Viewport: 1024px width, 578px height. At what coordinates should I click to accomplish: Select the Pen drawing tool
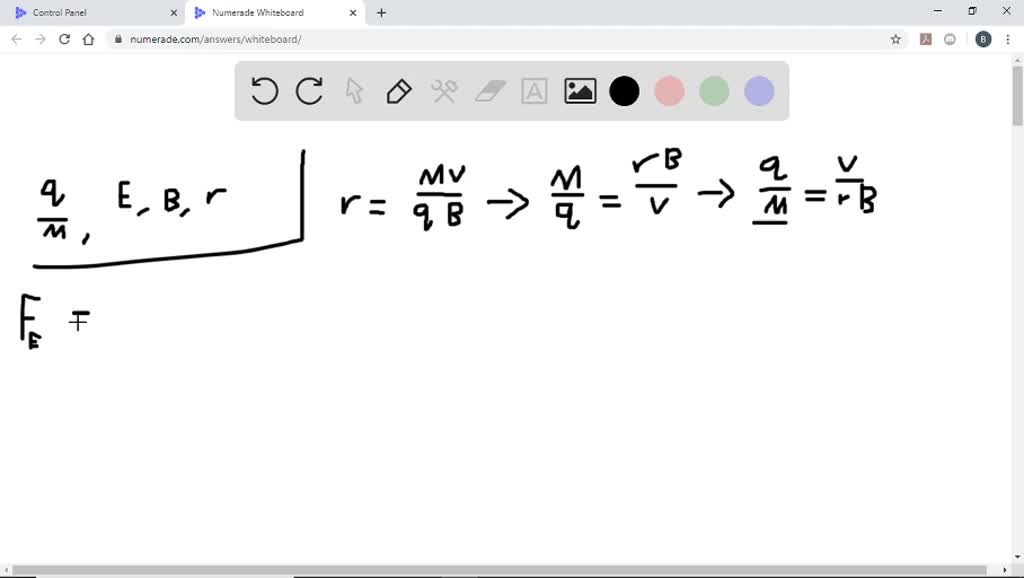click(399, 91)
